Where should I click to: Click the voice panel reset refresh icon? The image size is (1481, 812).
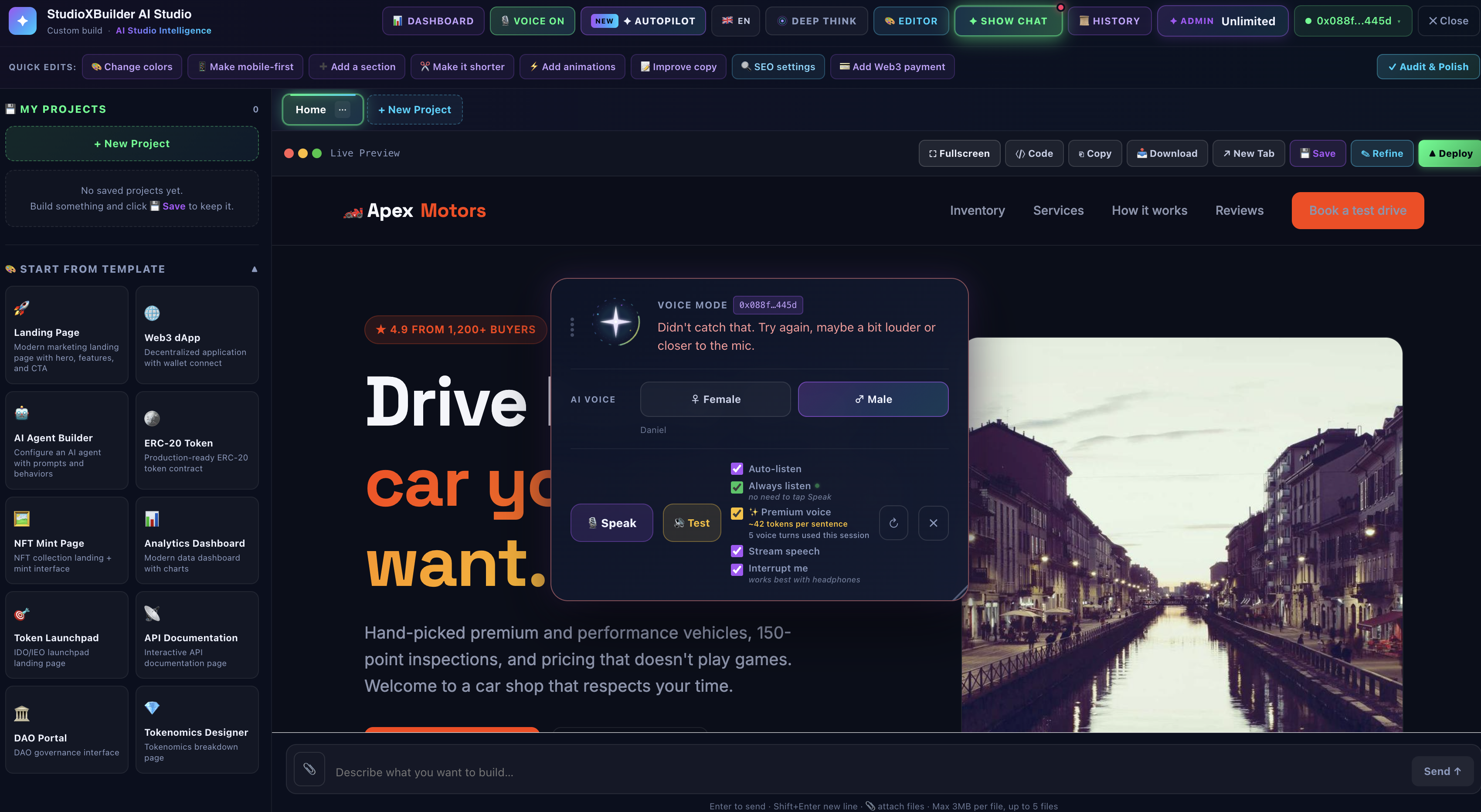893,523
